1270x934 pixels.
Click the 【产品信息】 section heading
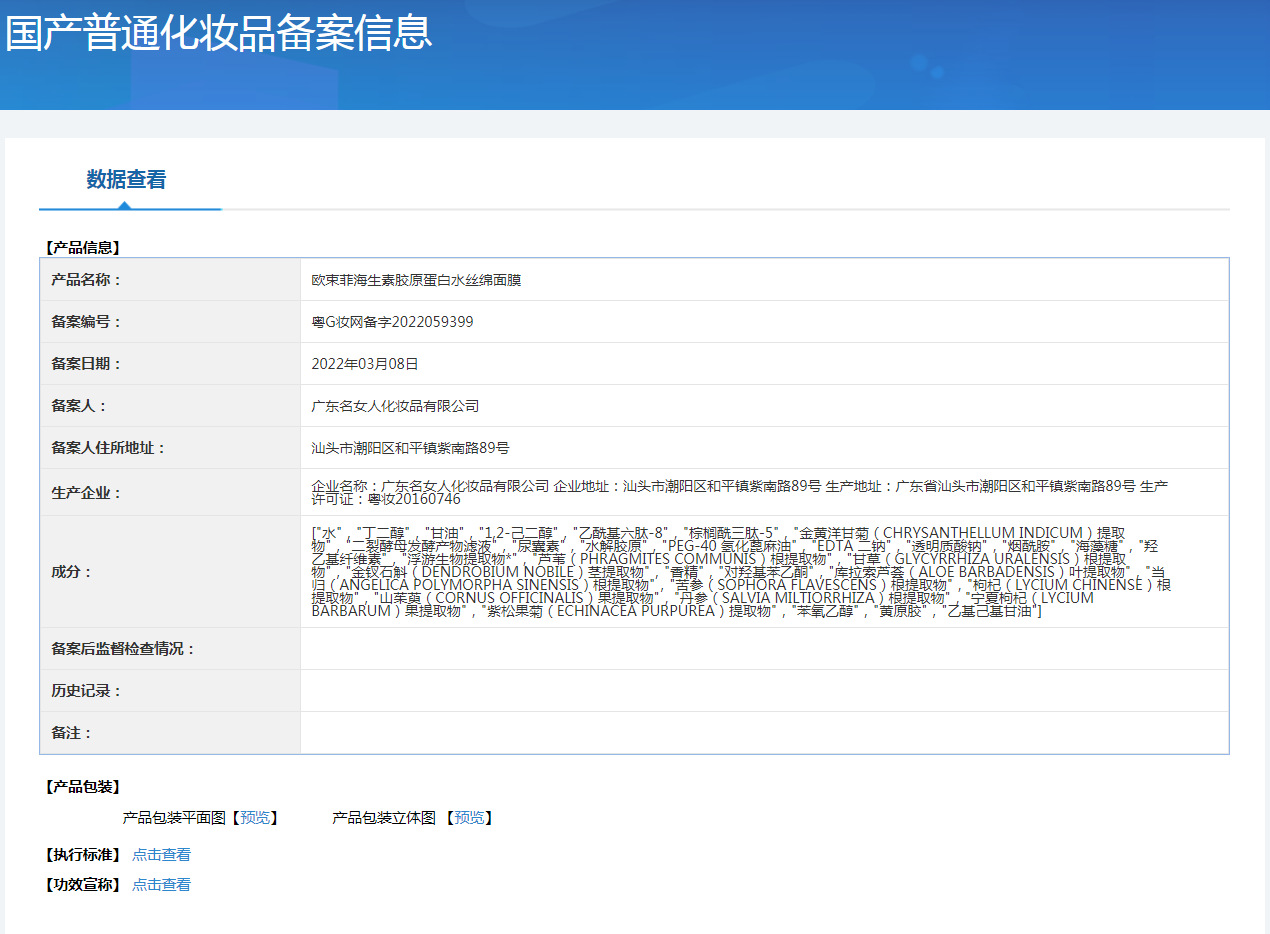point(82,247)
